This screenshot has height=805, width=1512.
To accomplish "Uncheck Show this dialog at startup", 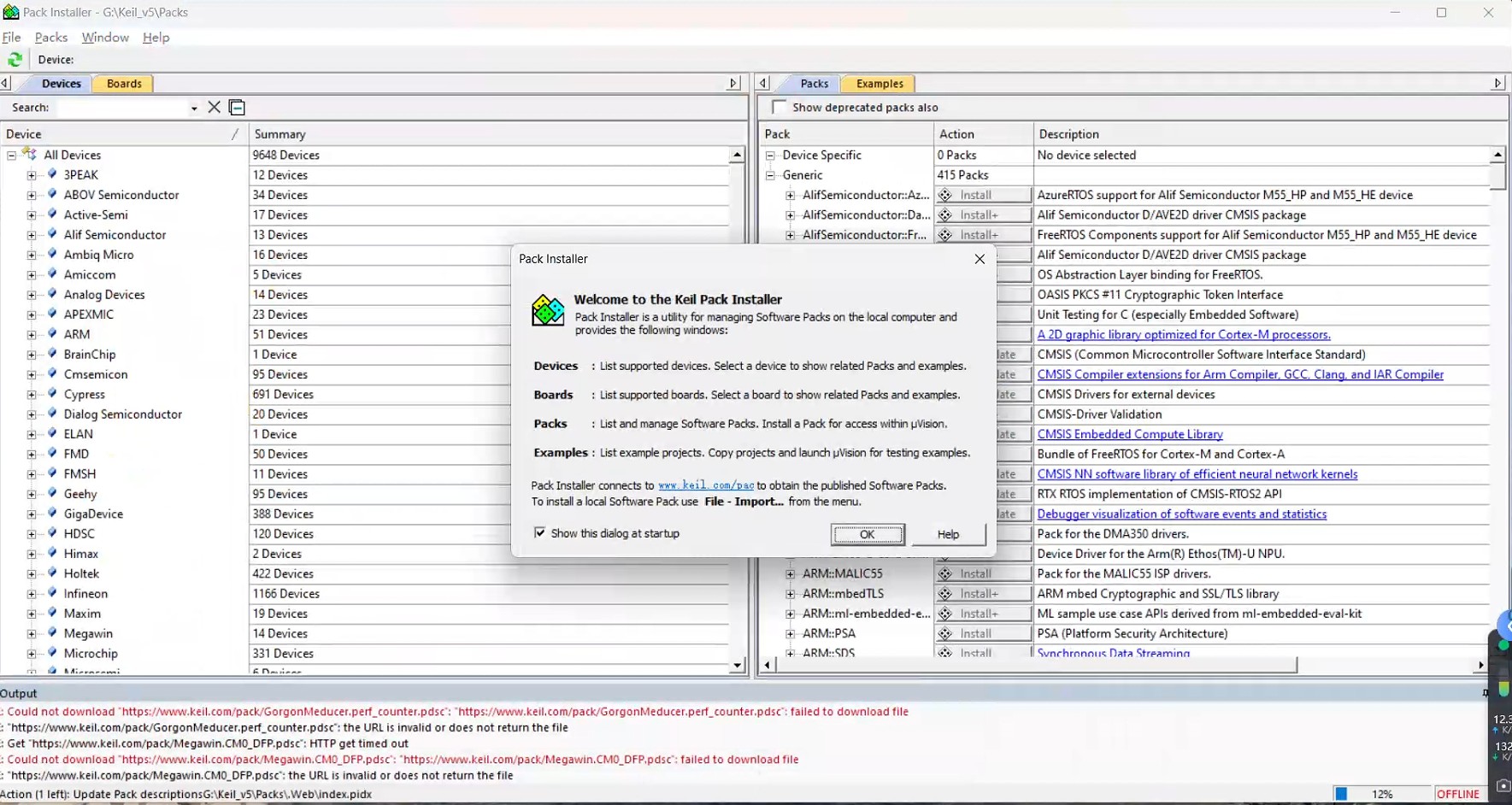I will [x=540, y=533].
